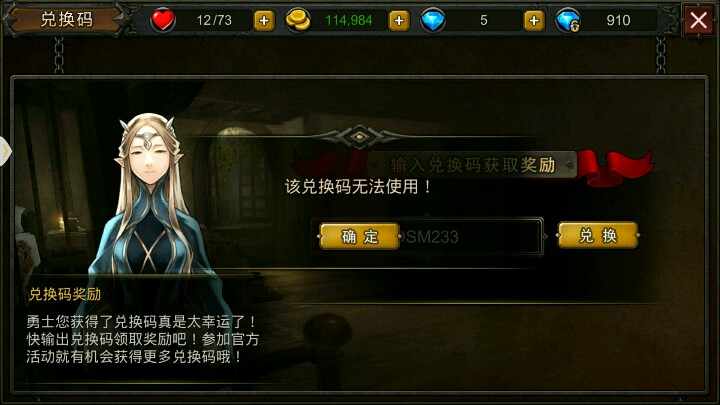Click the 兑换 redeem button
Screen dimensions: 720x405
(x=598, y=236)
